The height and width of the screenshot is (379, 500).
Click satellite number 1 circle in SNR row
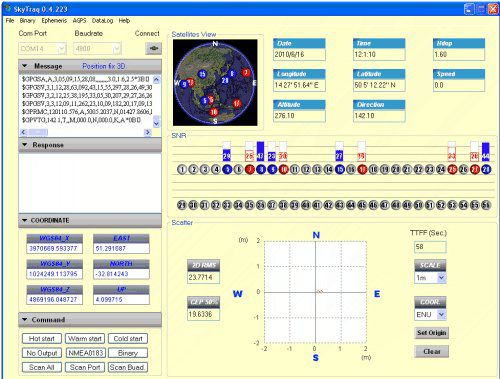point(182,169)
